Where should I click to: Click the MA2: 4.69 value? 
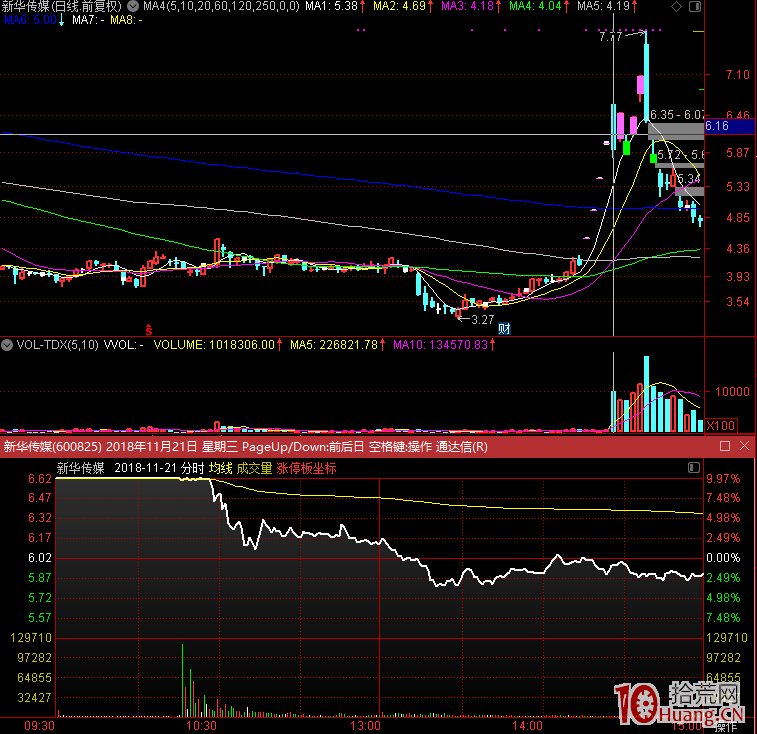(403, 6)
